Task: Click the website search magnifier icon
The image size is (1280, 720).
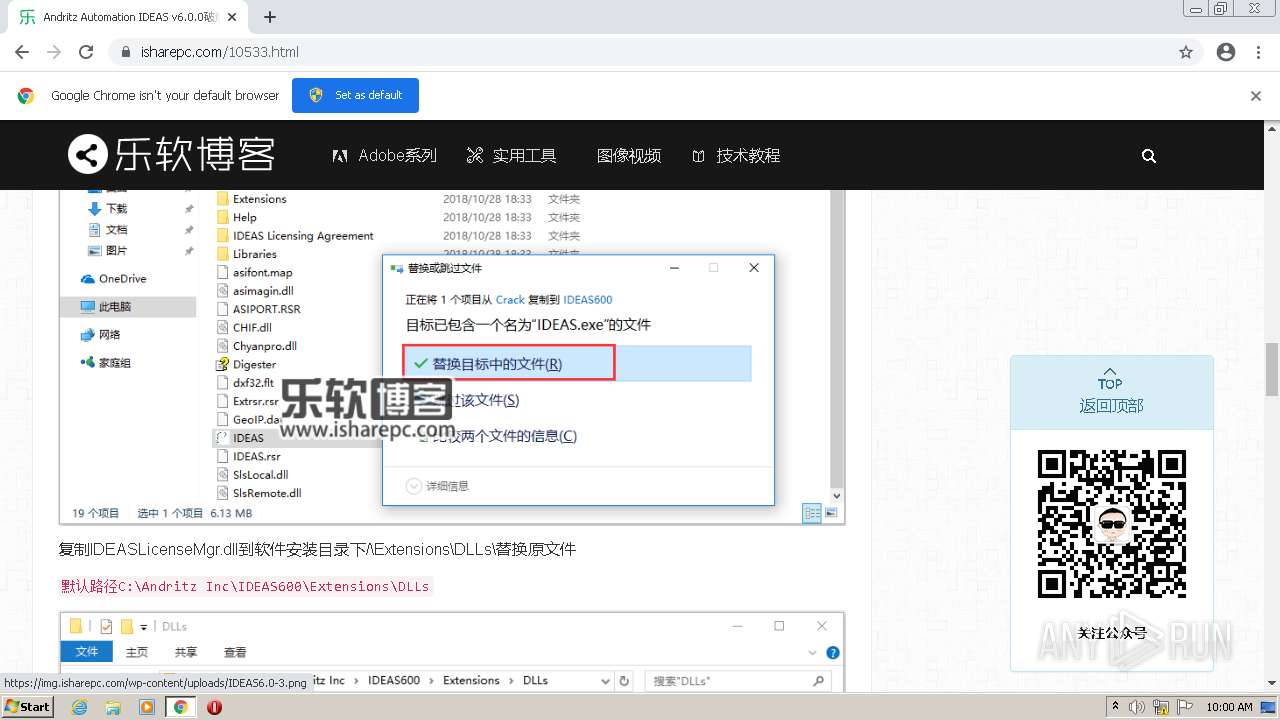Action: 1149,156
